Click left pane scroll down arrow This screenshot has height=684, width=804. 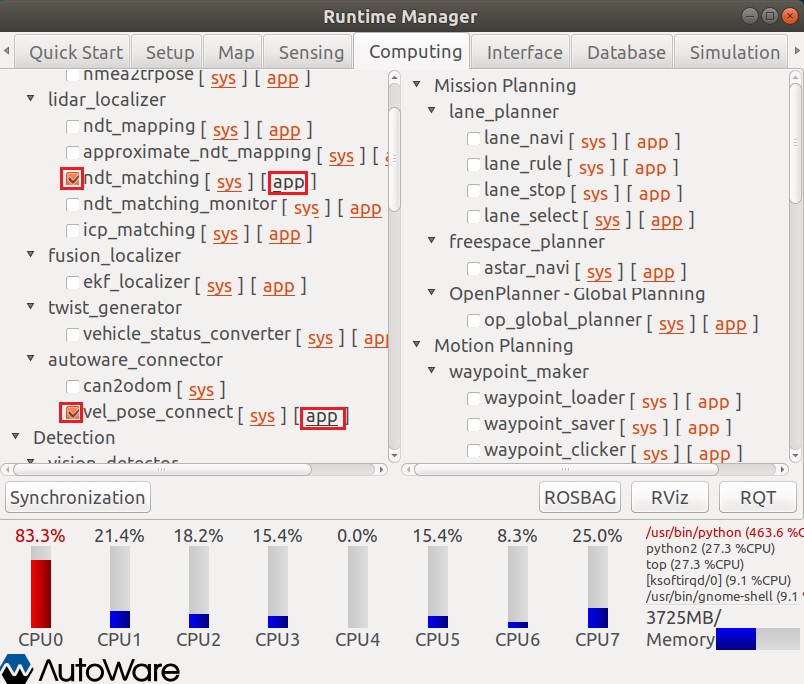tap(394, 455)
